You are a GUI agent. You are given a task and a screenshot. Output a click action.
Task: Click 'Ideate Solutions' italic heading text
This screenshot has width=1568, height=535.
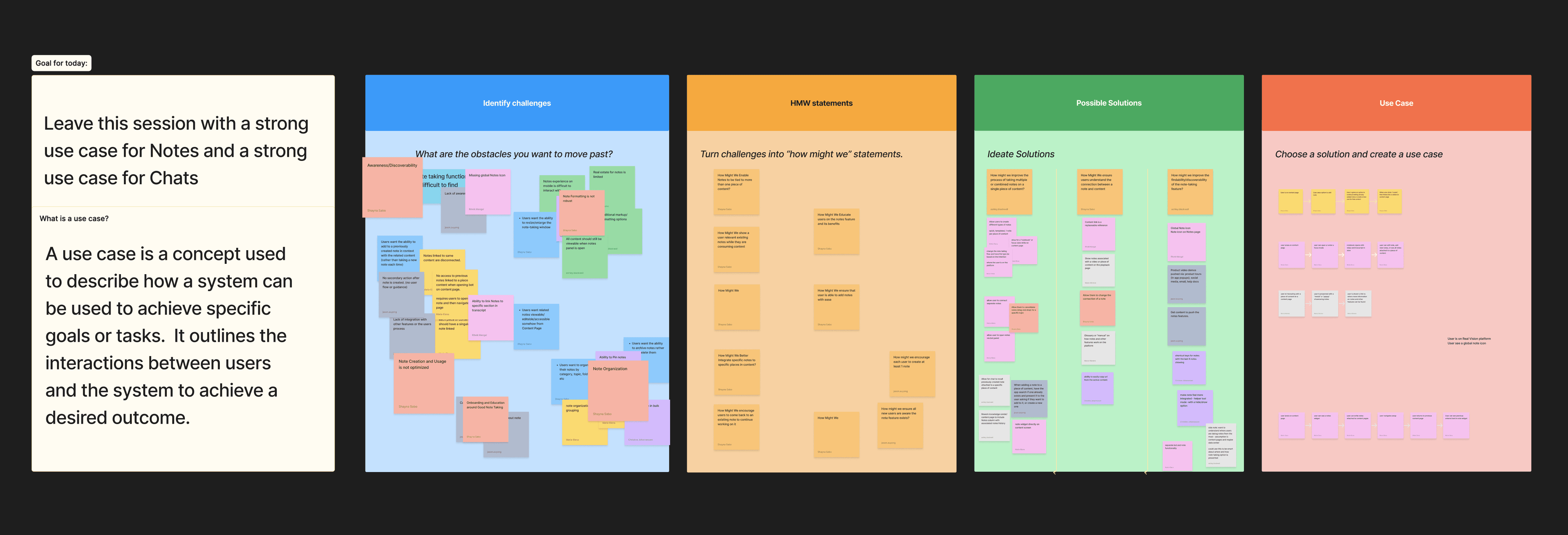[x=1020, y=155]
